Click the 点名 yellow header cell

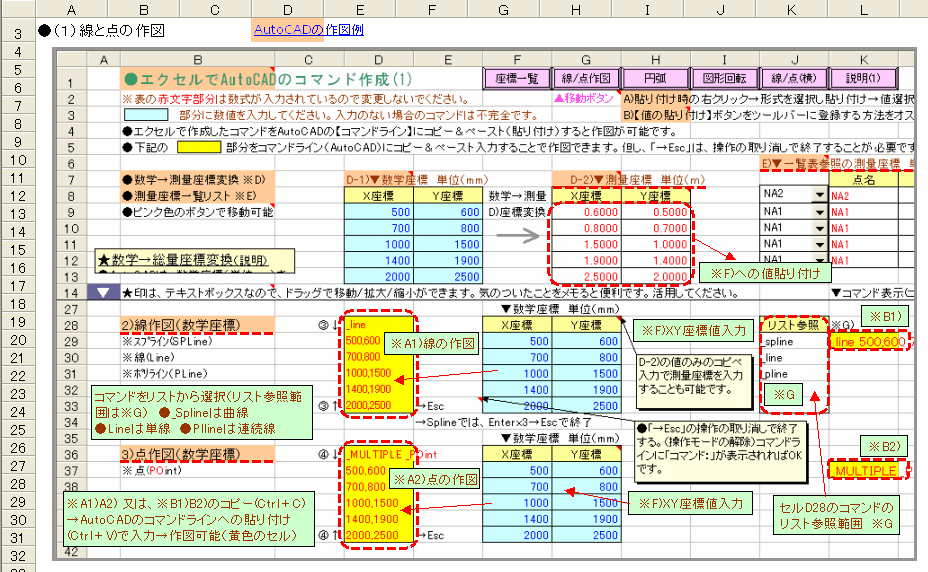[x=863, y=180]
